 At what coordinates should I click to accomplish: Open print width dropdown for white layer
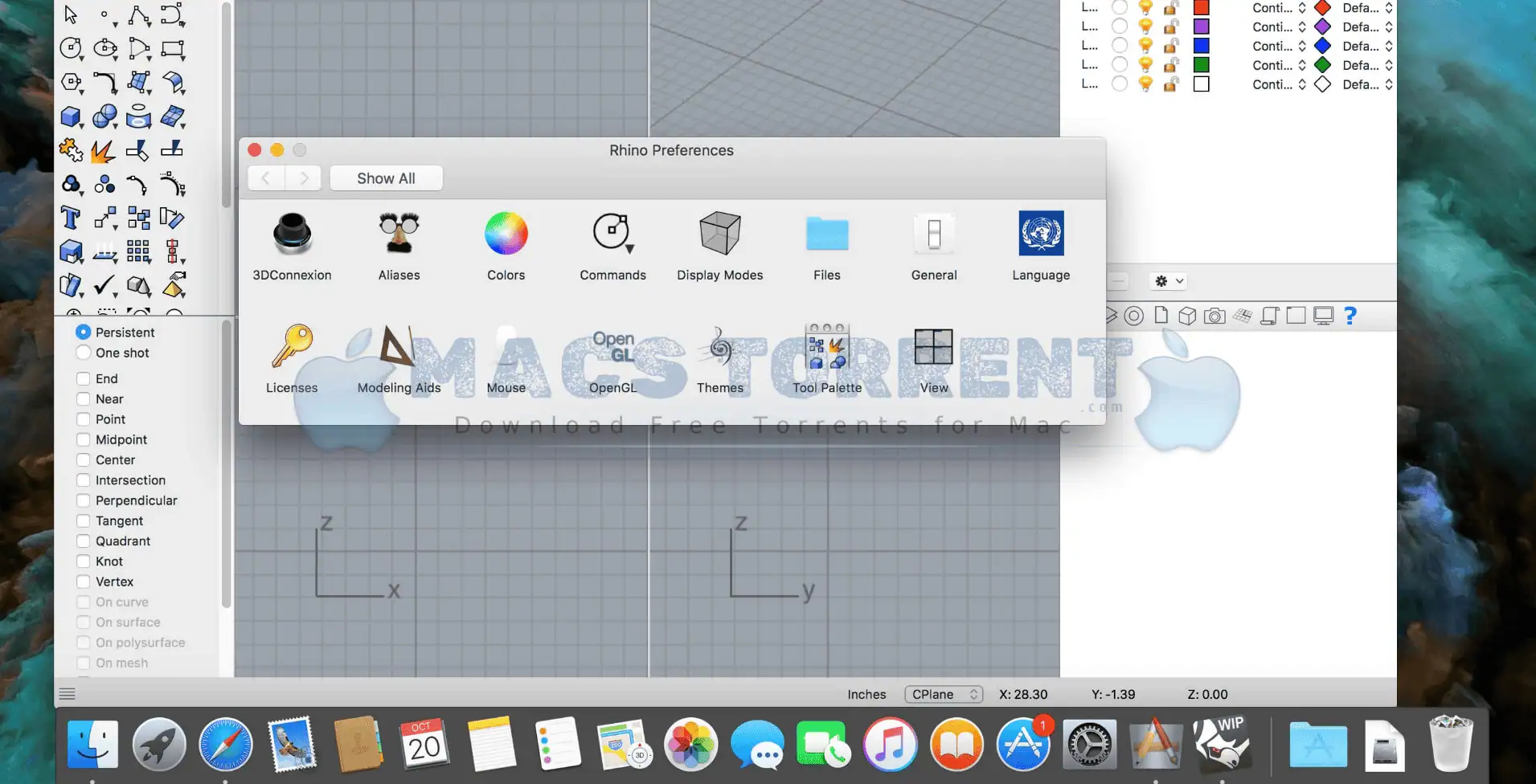1368,84
